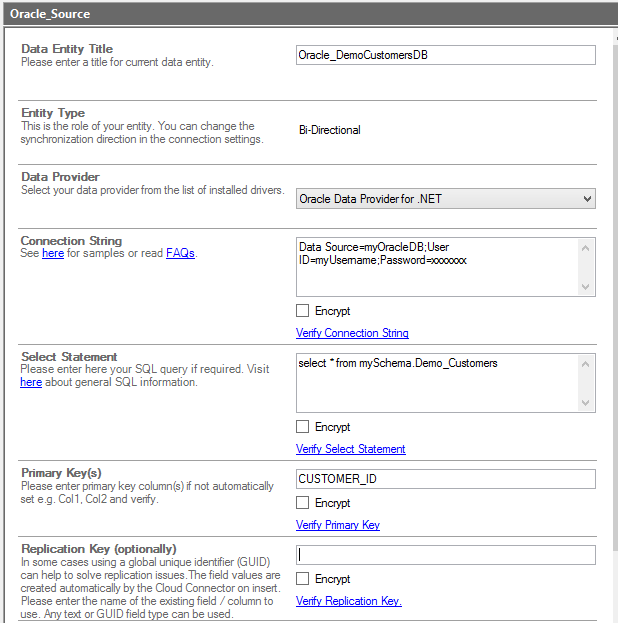The height and width of the screenshot is (623, 618).
Task: Open the FAQs link
Action: coord(180,254)
